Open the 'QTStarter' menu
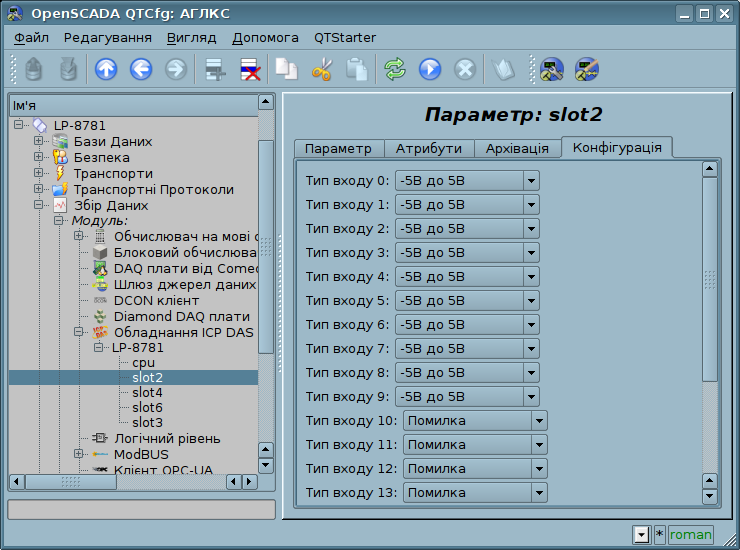The image size is (740, 550). point(345,37)
